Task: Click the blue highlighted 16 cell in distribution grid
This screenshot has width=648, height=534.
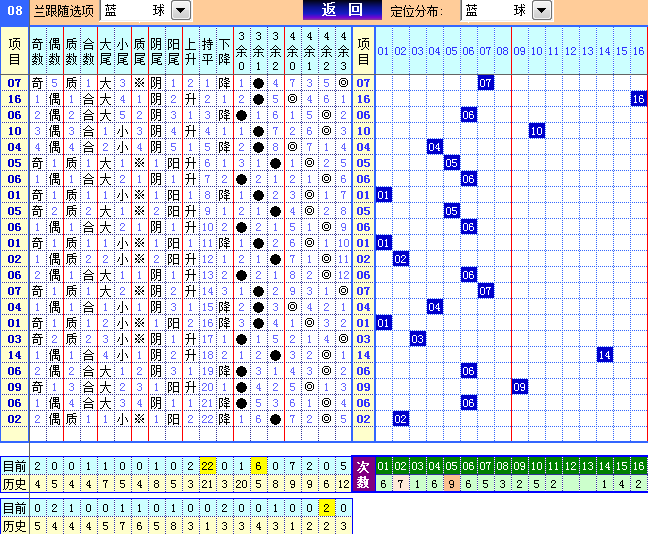Action: [638, 99]
